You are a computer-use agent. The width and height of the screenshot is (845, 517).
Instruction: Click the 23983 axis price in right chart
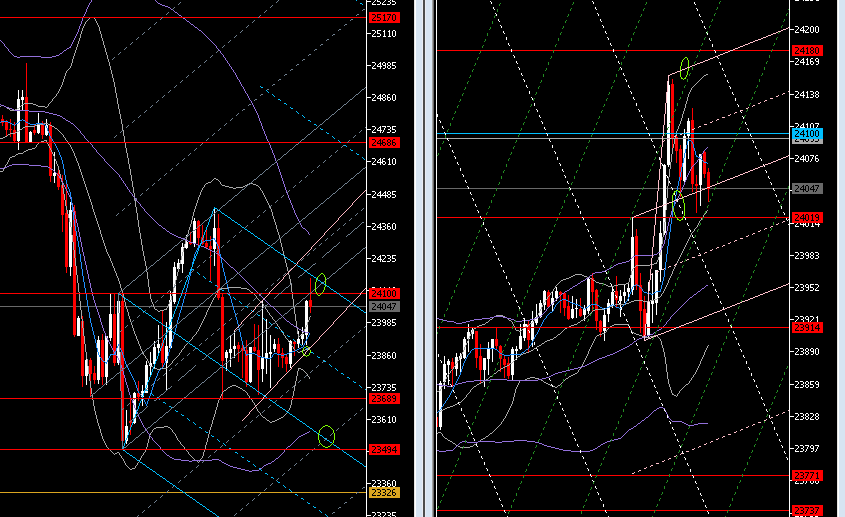coord(807,256)
